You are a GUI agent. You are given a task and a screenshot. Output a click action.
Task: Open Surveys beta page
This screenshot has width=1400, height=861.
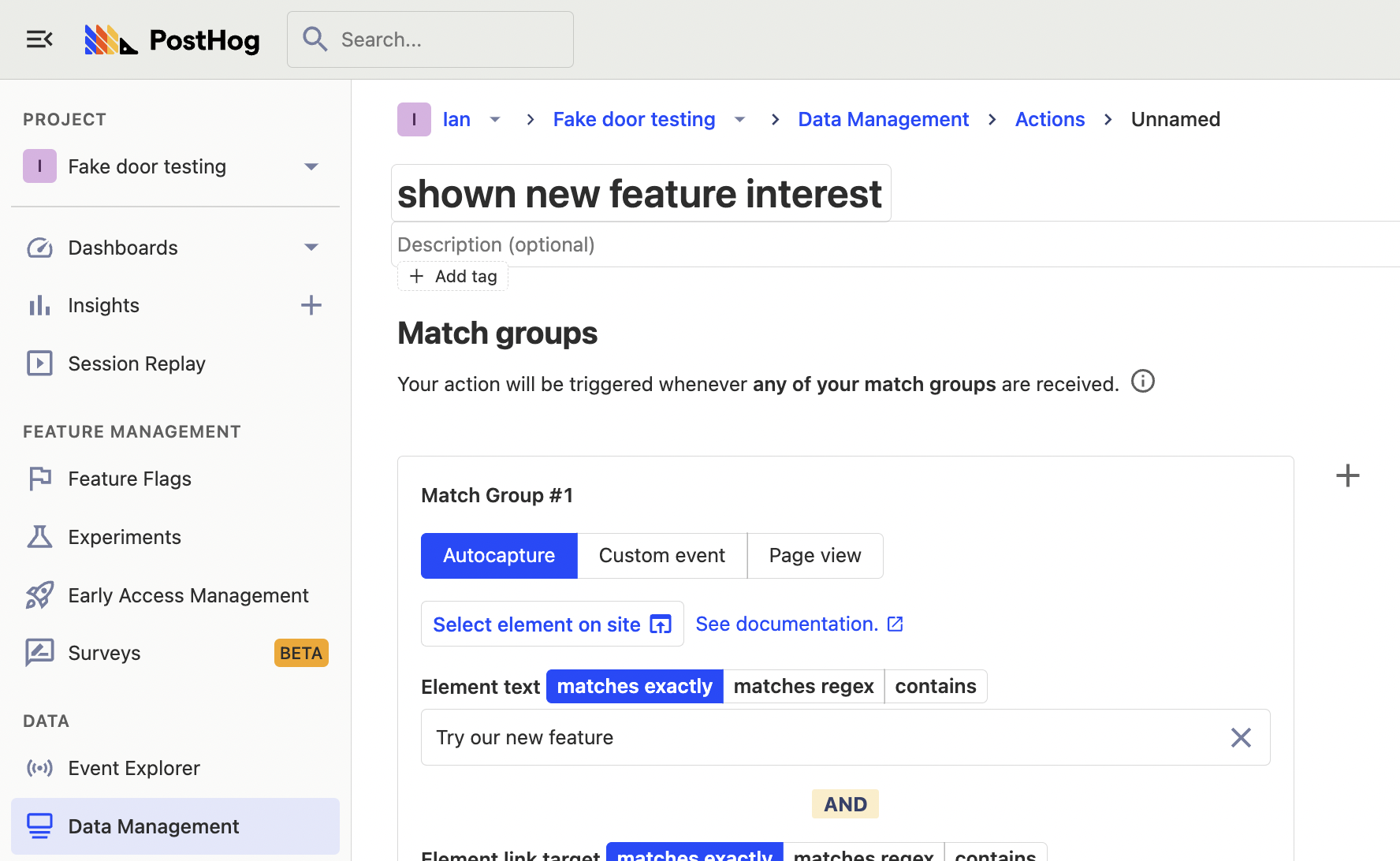coord(104,653)
